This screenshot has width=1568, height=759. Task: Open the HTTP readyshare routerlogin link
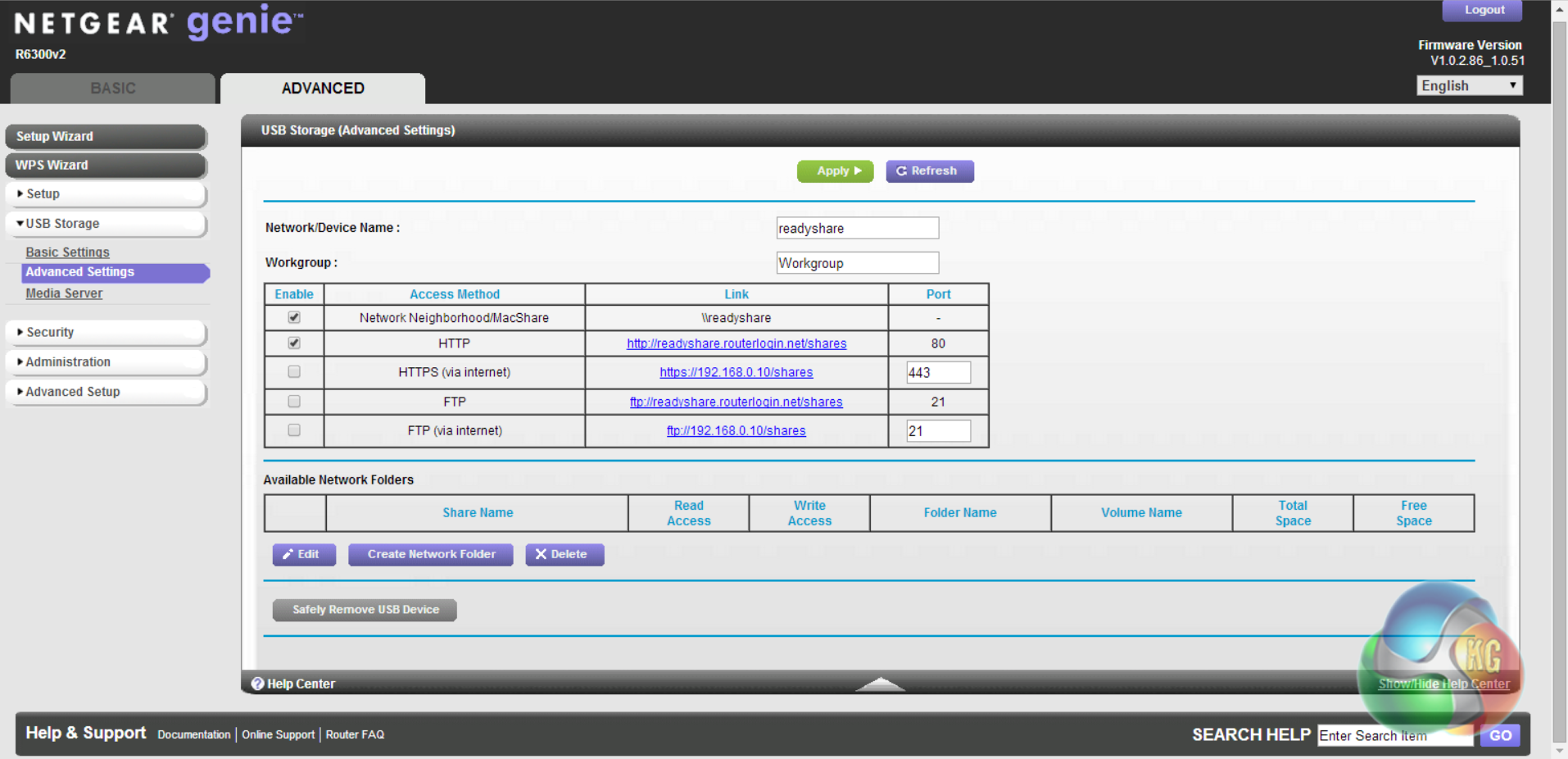(x=736, y=343)
